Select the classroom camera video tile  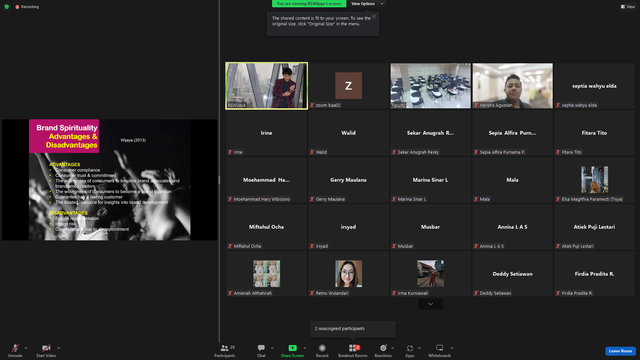[x=430, y=86]
